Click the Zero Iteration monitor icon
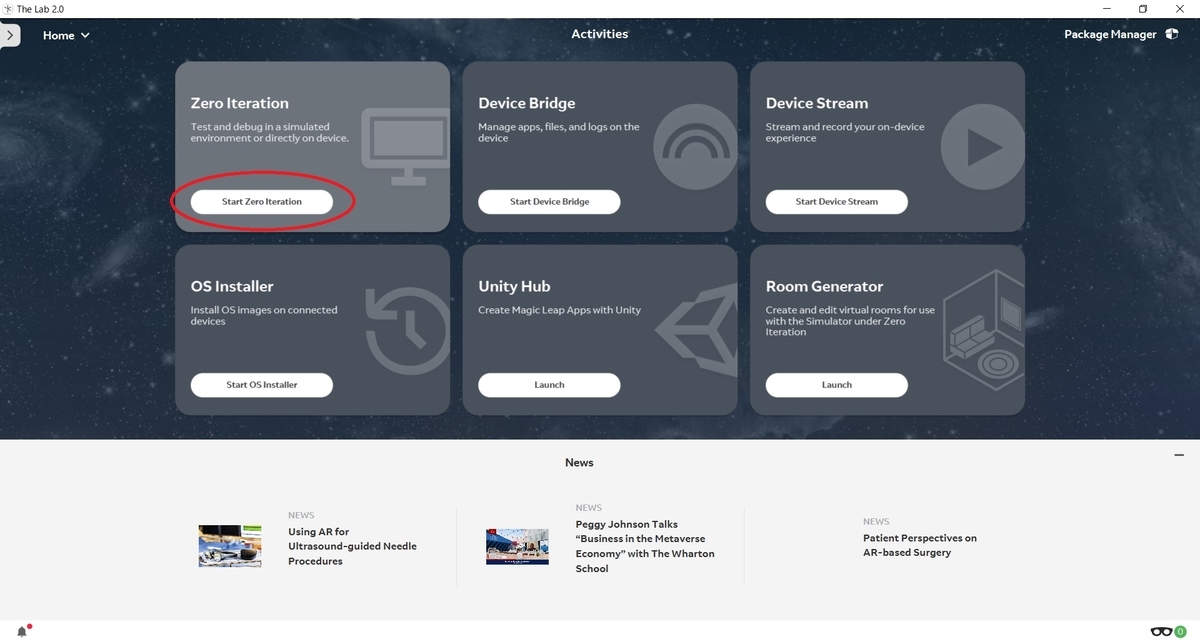 (x=405, y=148)
